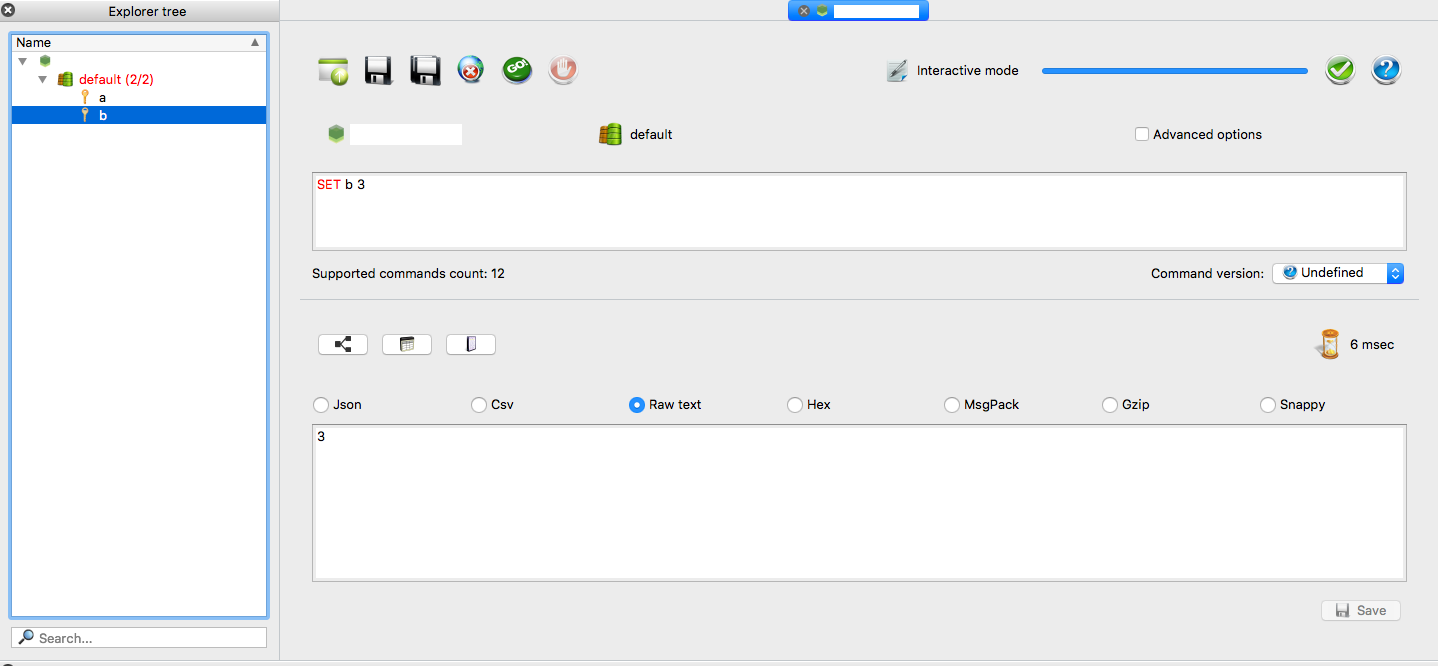Click the 6 msec execution time text
Image resolution: width=1438 pixels, height=666 pixels.
1372,344
